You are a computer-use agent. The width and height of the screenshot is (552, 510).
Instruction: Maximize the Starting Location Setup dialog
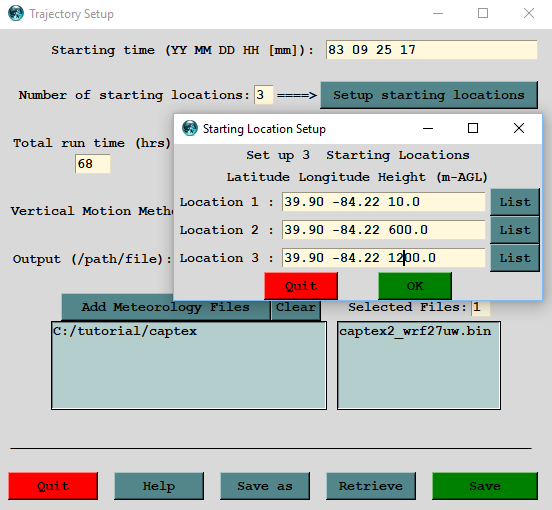tap(473, 128)
